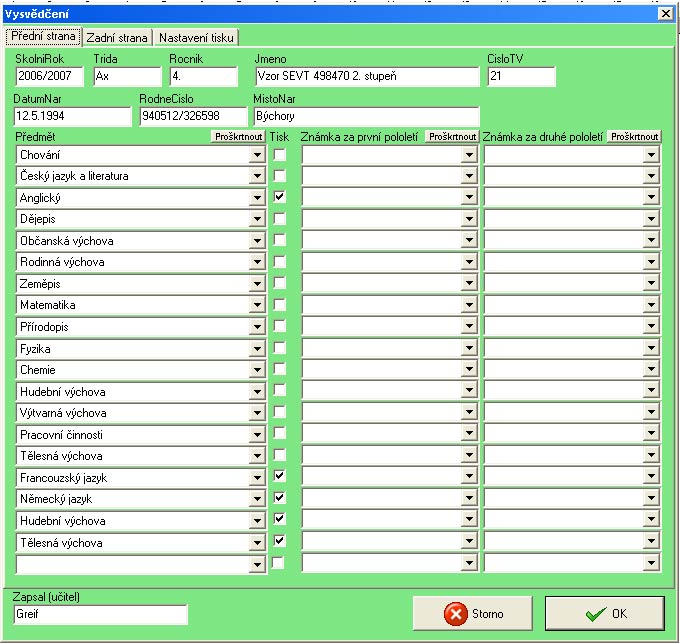Click the Storno cancel button
The width and height of the screenshot is (680, 643).
(x=472, y=613)
